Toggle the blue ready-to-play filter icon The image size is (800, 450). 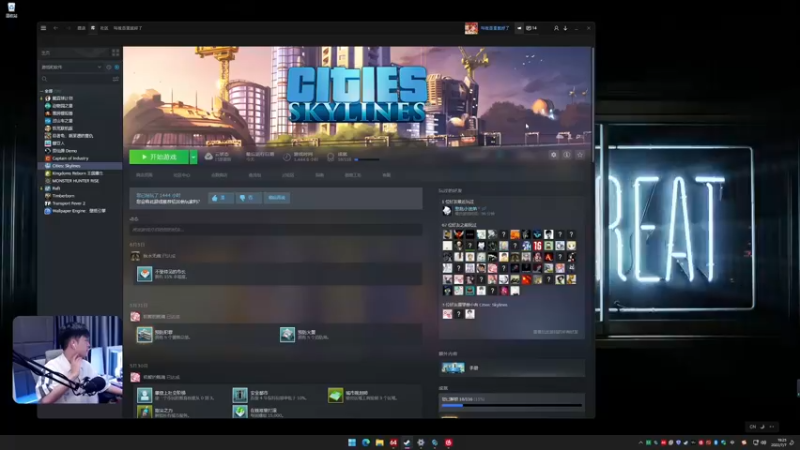pos(117,67)
